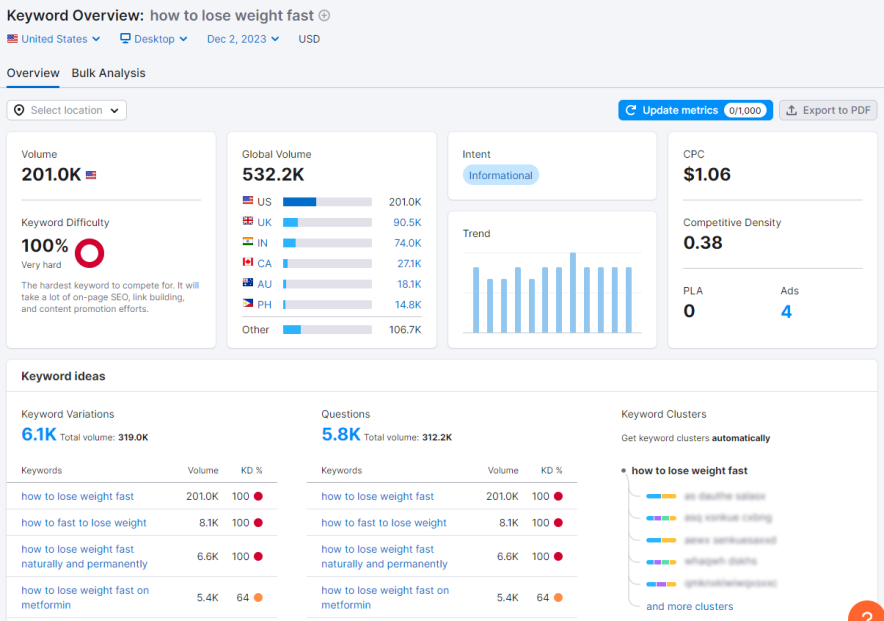The image size is (884, 621).
Task: Click the "and more clusters" link
Action: pos(690,606)
